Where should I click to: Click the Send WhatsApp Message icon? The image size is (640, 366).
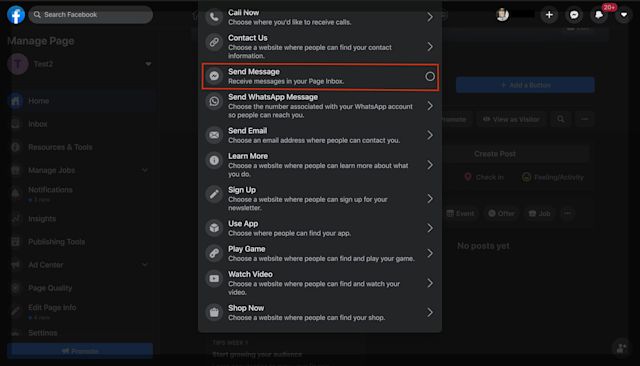[x=214, y=101]
